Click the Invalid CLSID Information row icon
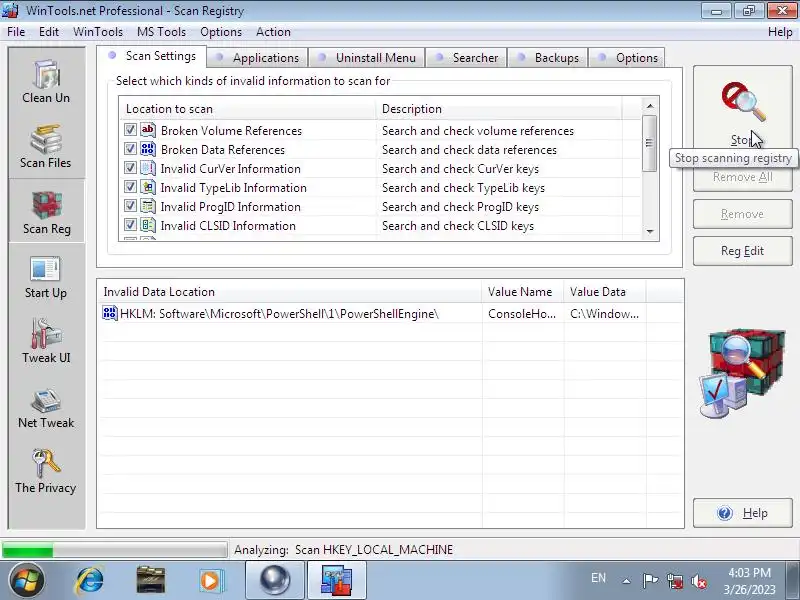The width and height of the screenshot is (800, 600). coord(148,225)
